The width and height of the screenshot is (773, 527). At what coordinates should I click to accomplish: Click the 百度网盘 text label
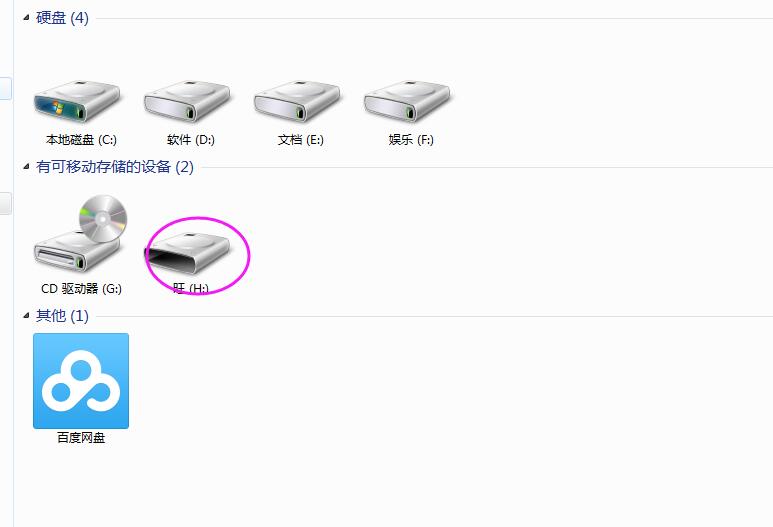coord(81,438)
